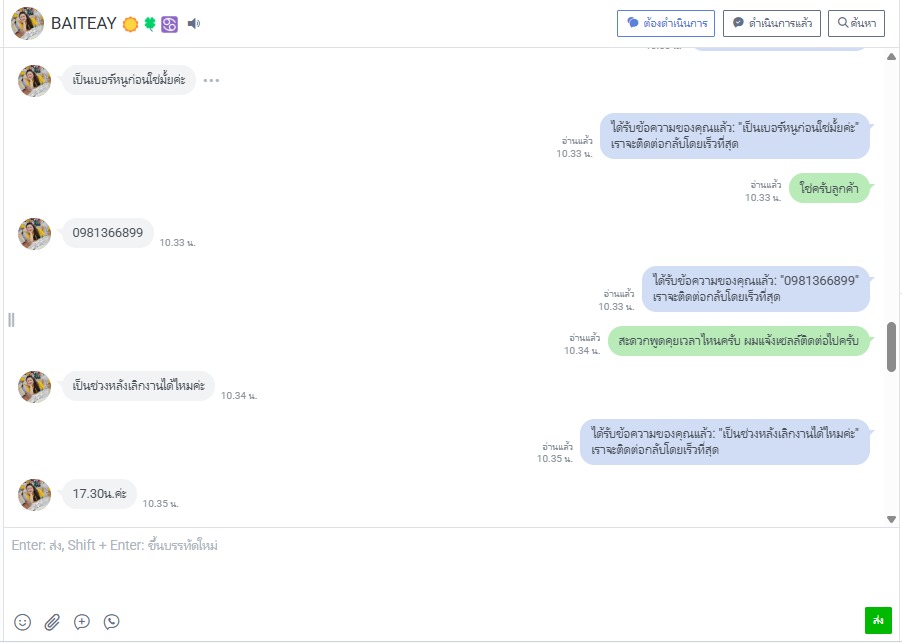This screenshot has height=643, width=902.
Task: Open the emoji sticker picker
Action: click(x=22, y=622)
